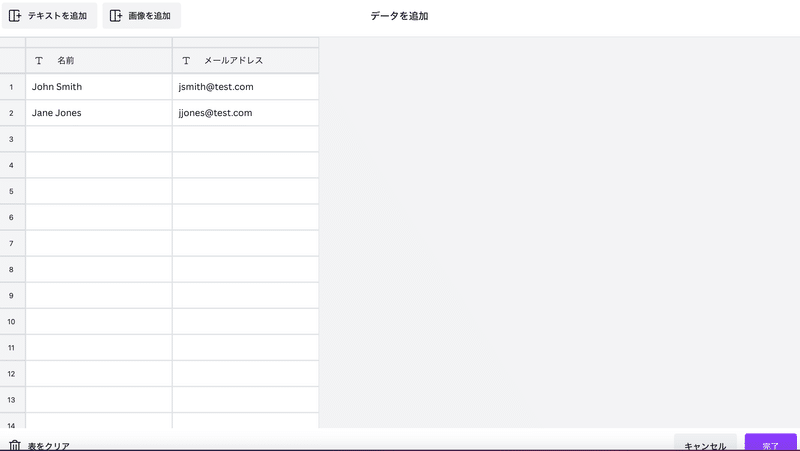800x451 pixels.
Task: Click the empty name cell in row 10
Action: click(x=99, y=321)
